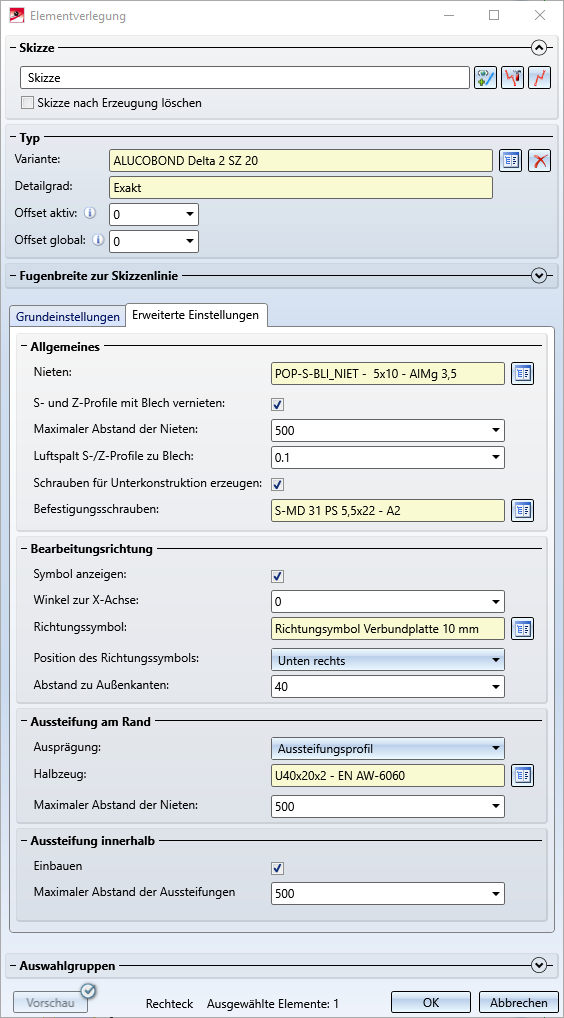Open the catalogue selection for Halbzeug
The height and width of the screenshot is (1018, 564).
coord(522,775)
